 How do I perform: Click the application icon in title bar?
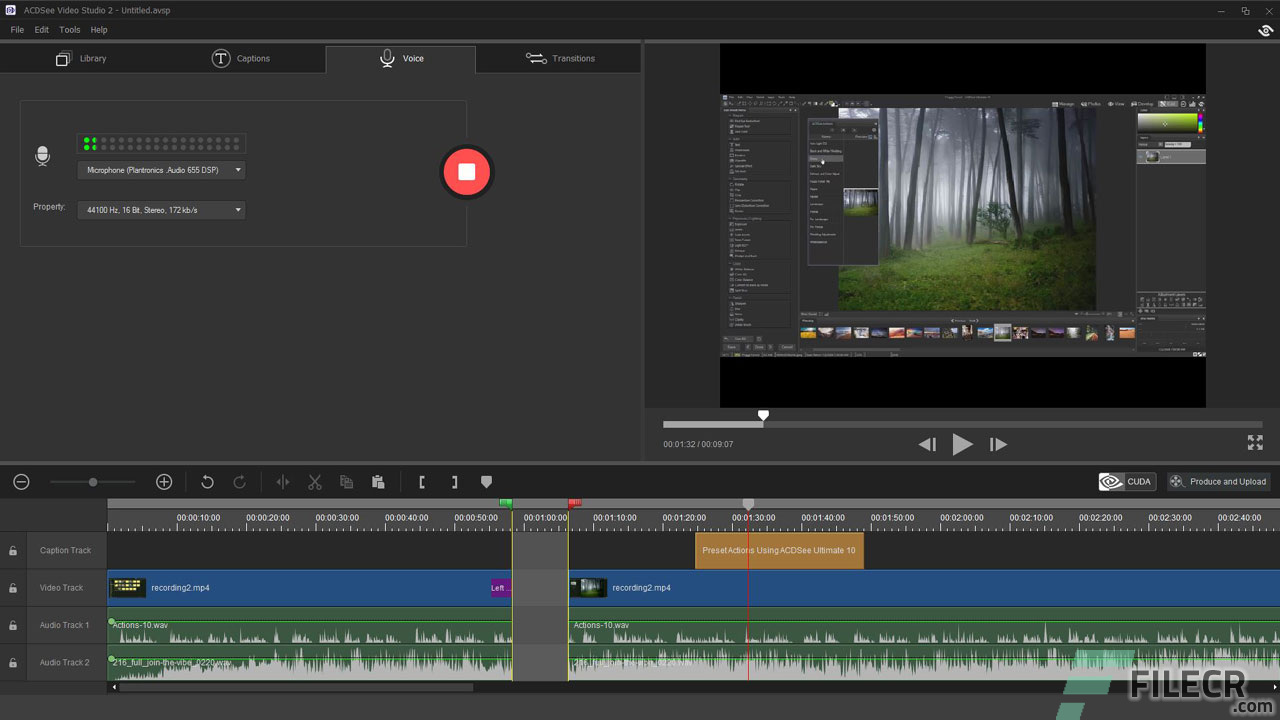tap(10, 10)
